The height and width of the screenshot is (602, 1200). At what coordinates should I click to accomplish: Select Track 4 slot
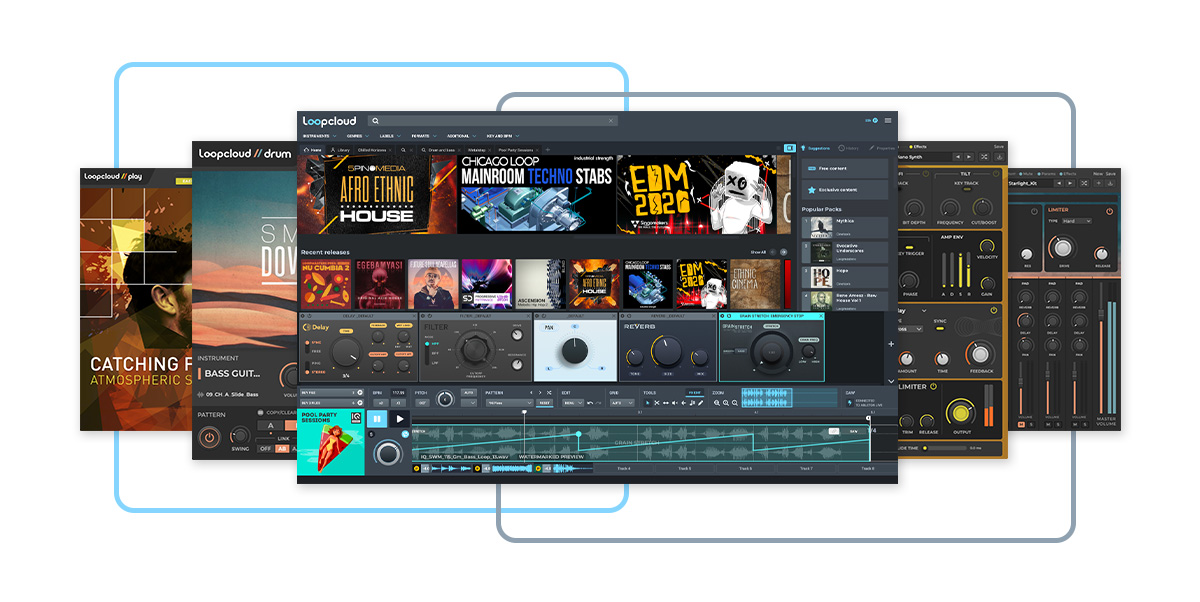[x=624, y=468]
